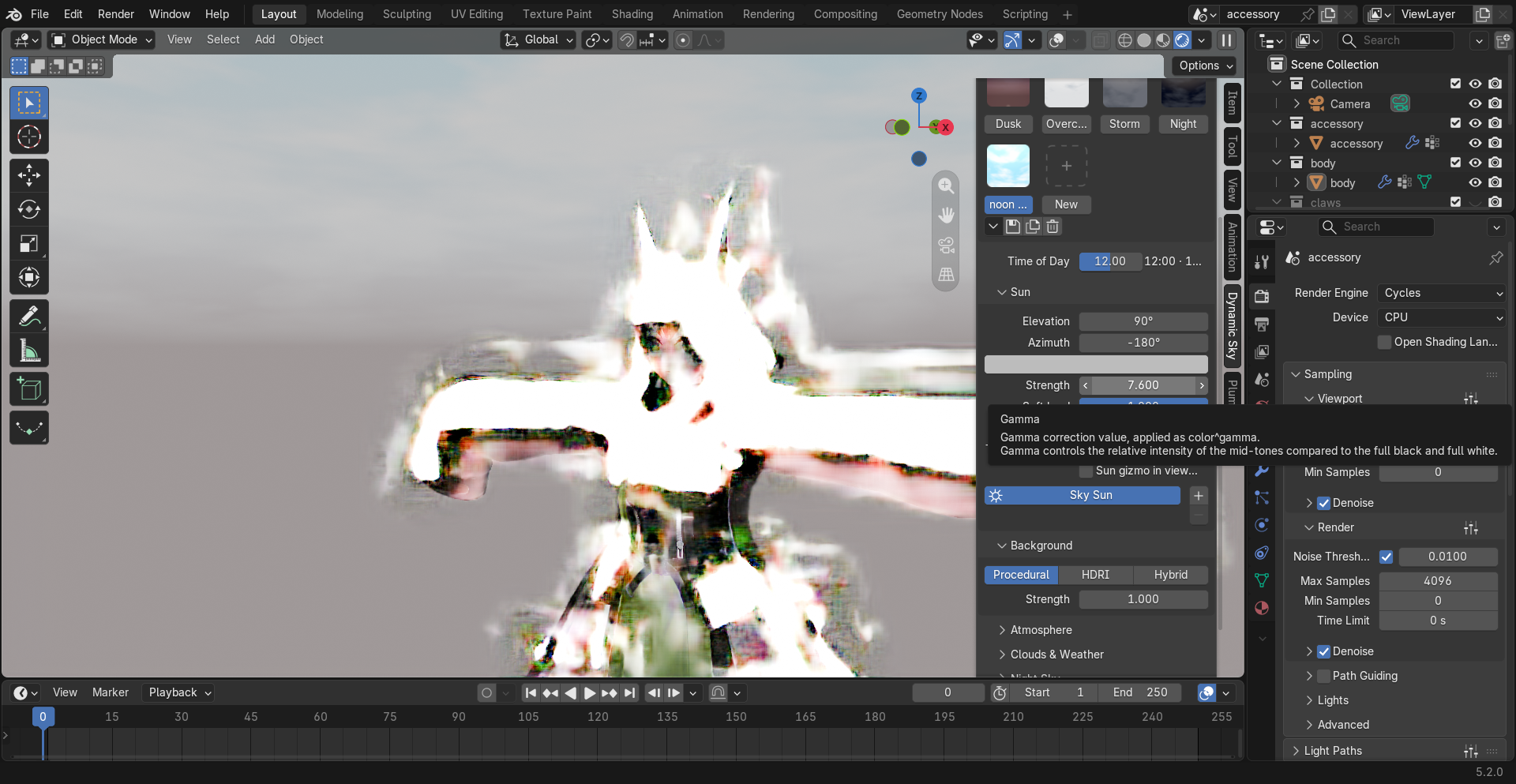Viewport: 1516px width, 784px height.
Task: Exclude the body collection checkbox
Action: (x=1455, y=163)
